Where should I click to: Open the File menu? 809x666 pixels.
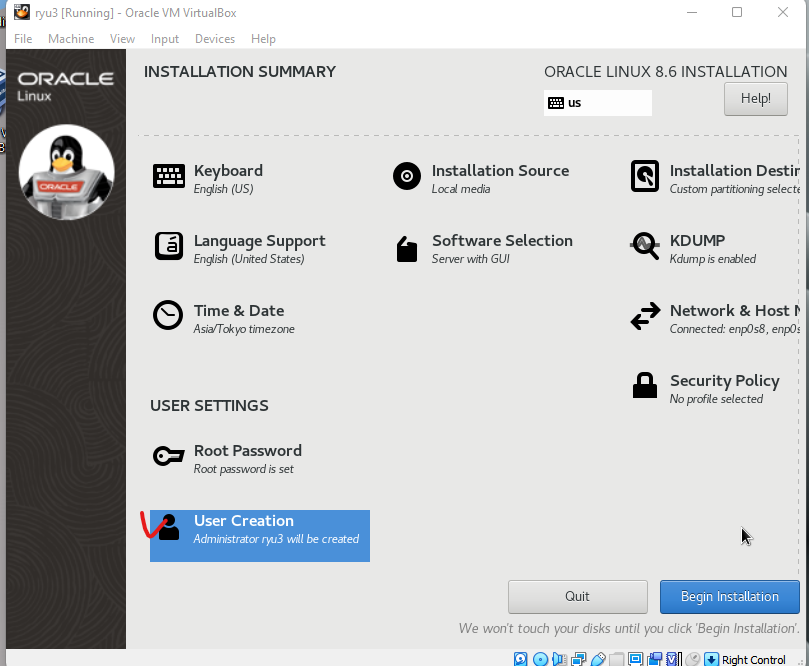point(23,39)
